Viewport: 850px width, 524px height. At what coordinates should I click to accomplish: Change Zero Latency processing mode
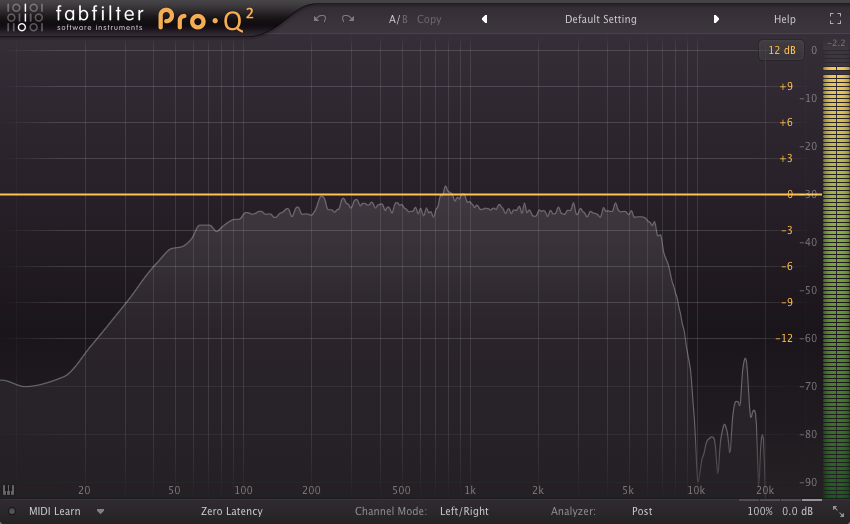pyautogui.click(x=231, y=511)
